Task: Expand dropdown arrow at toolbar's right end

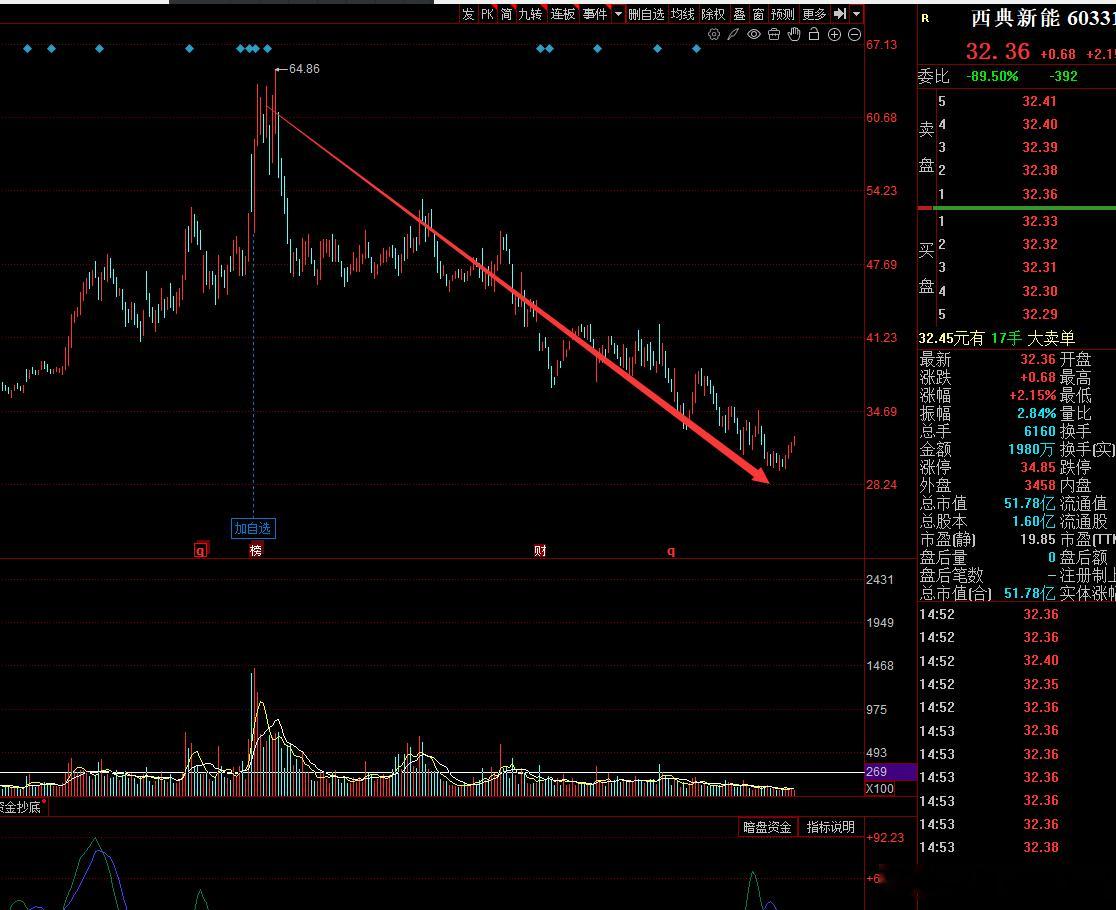Action: [856, 14]
